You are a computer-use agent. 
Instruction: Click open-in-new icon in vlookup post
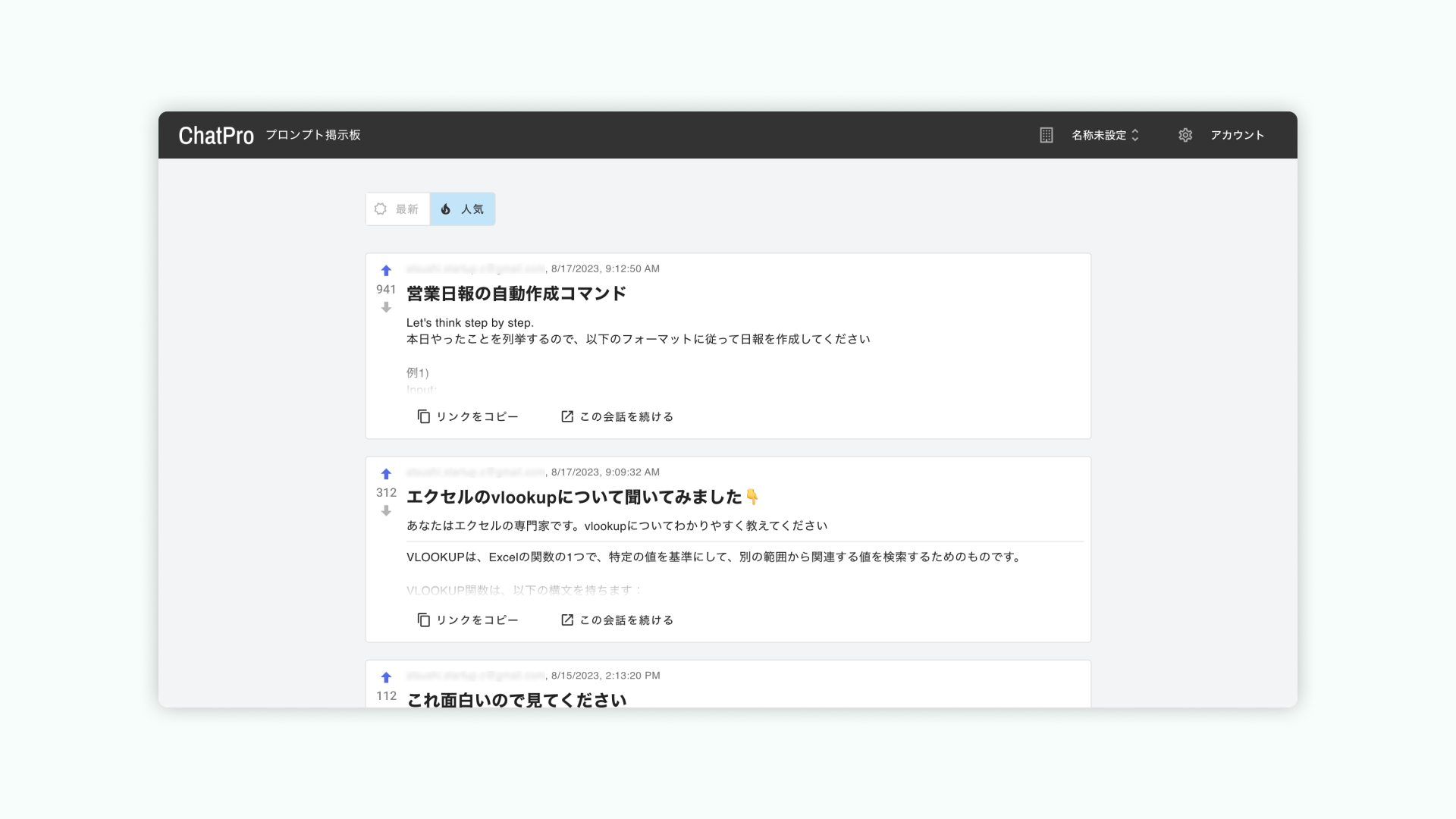567,620
